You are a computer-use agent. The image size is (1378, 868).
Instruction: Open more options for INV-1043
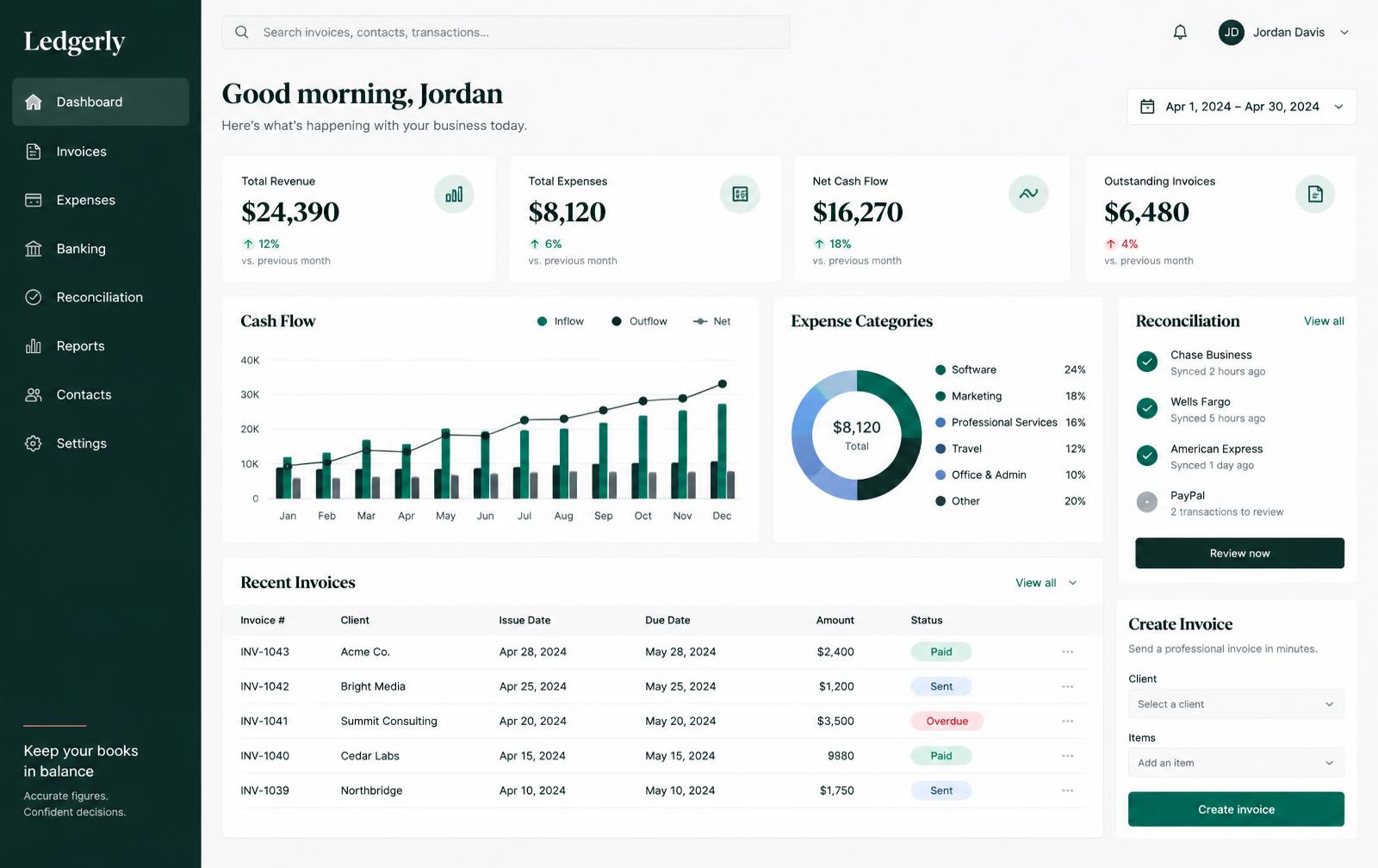(1068, 652)
